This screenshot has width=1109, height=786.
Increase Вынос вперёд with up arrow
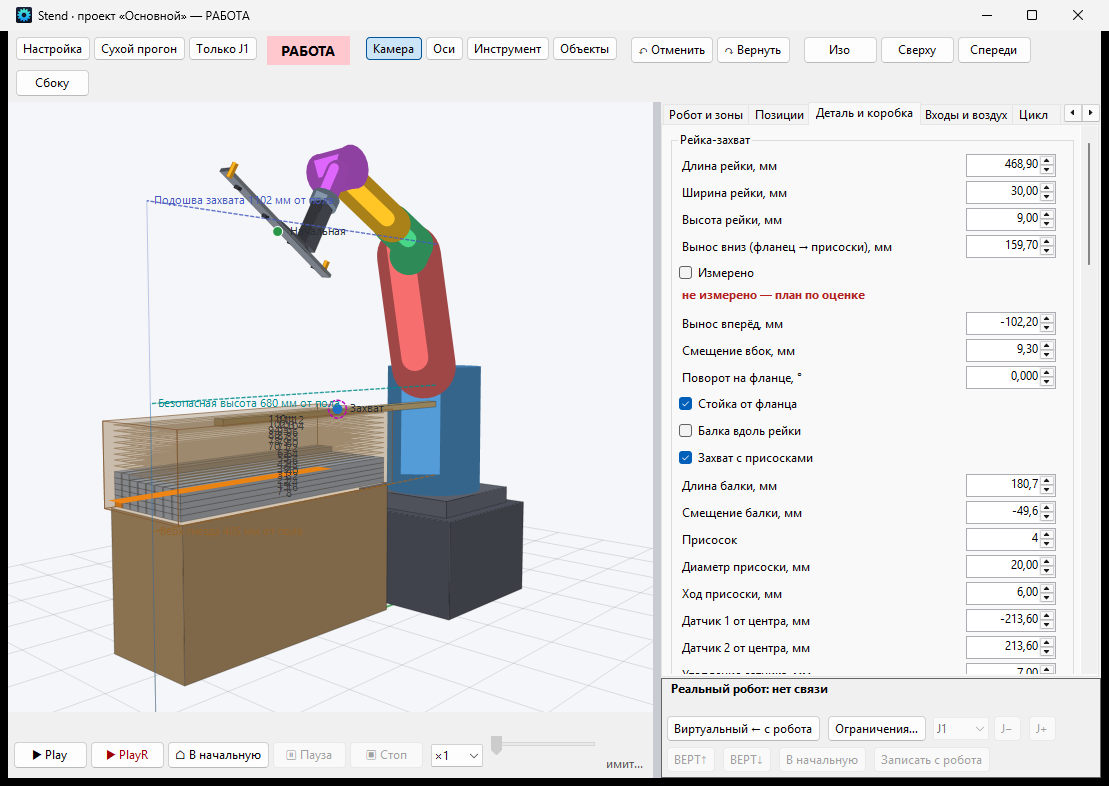click(x=1047, y=318)
